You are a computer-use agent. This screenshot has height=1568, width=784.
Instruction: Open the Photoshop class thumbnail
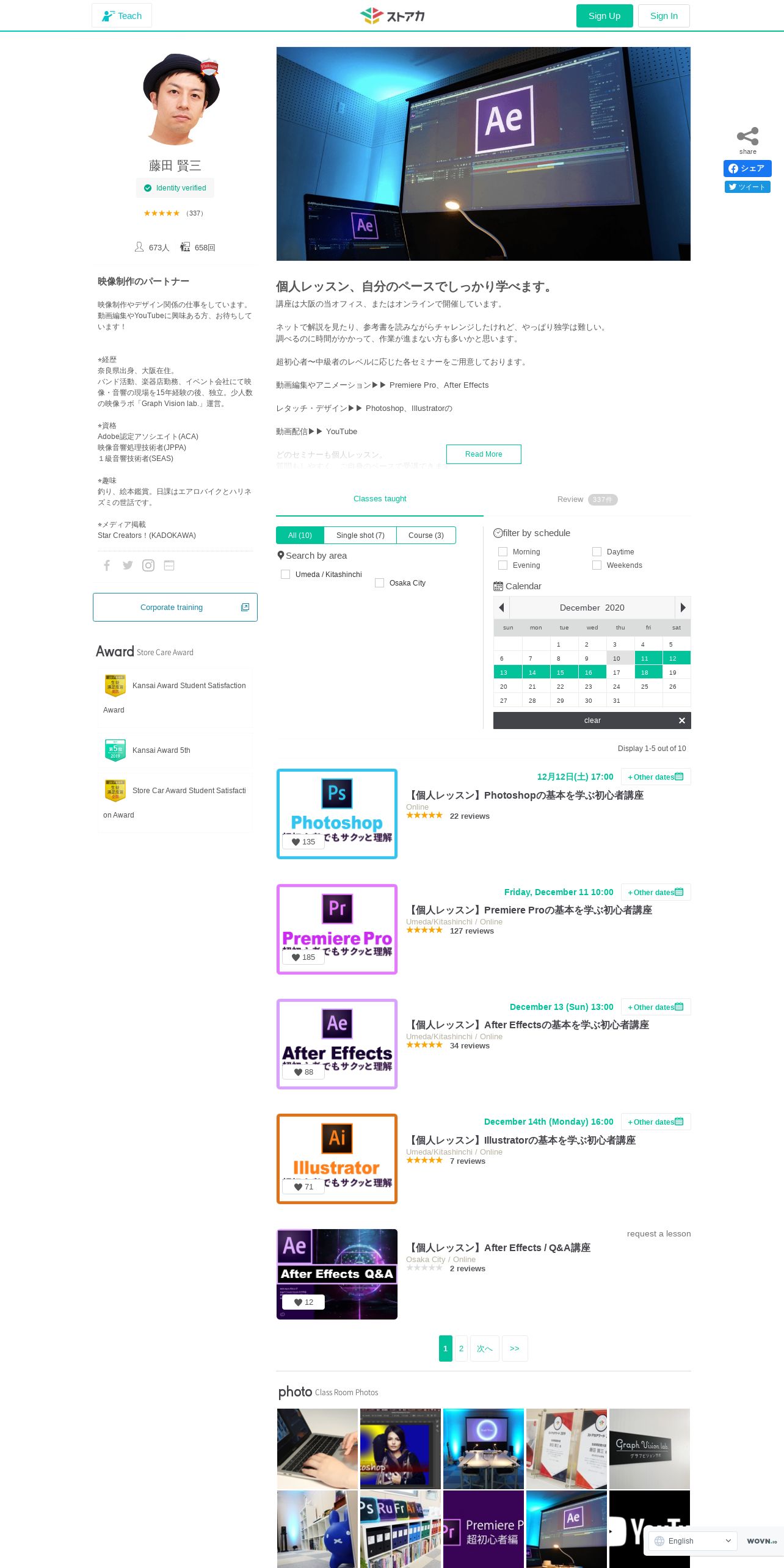337,814
